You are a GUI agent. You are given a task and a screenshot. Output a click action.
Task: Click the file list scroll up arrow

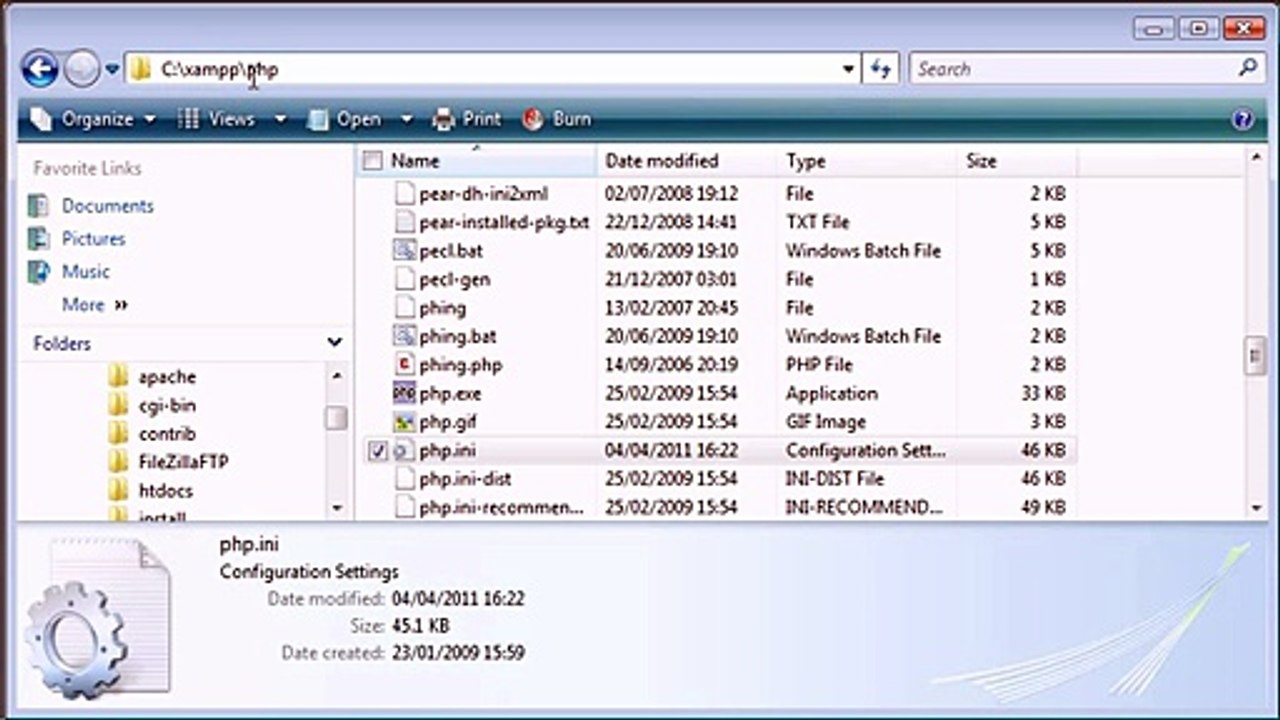click(1256, 159)
